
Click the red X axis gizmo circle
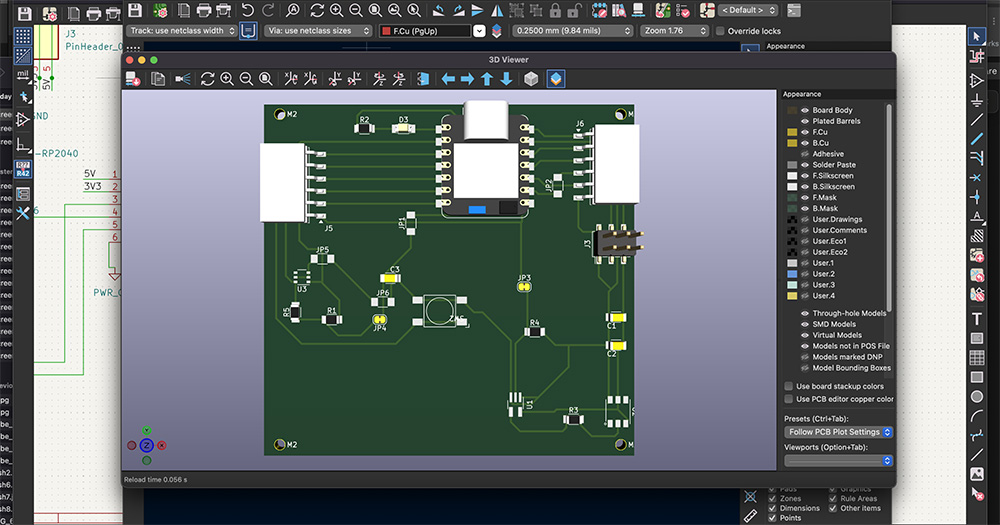(162, 445)
